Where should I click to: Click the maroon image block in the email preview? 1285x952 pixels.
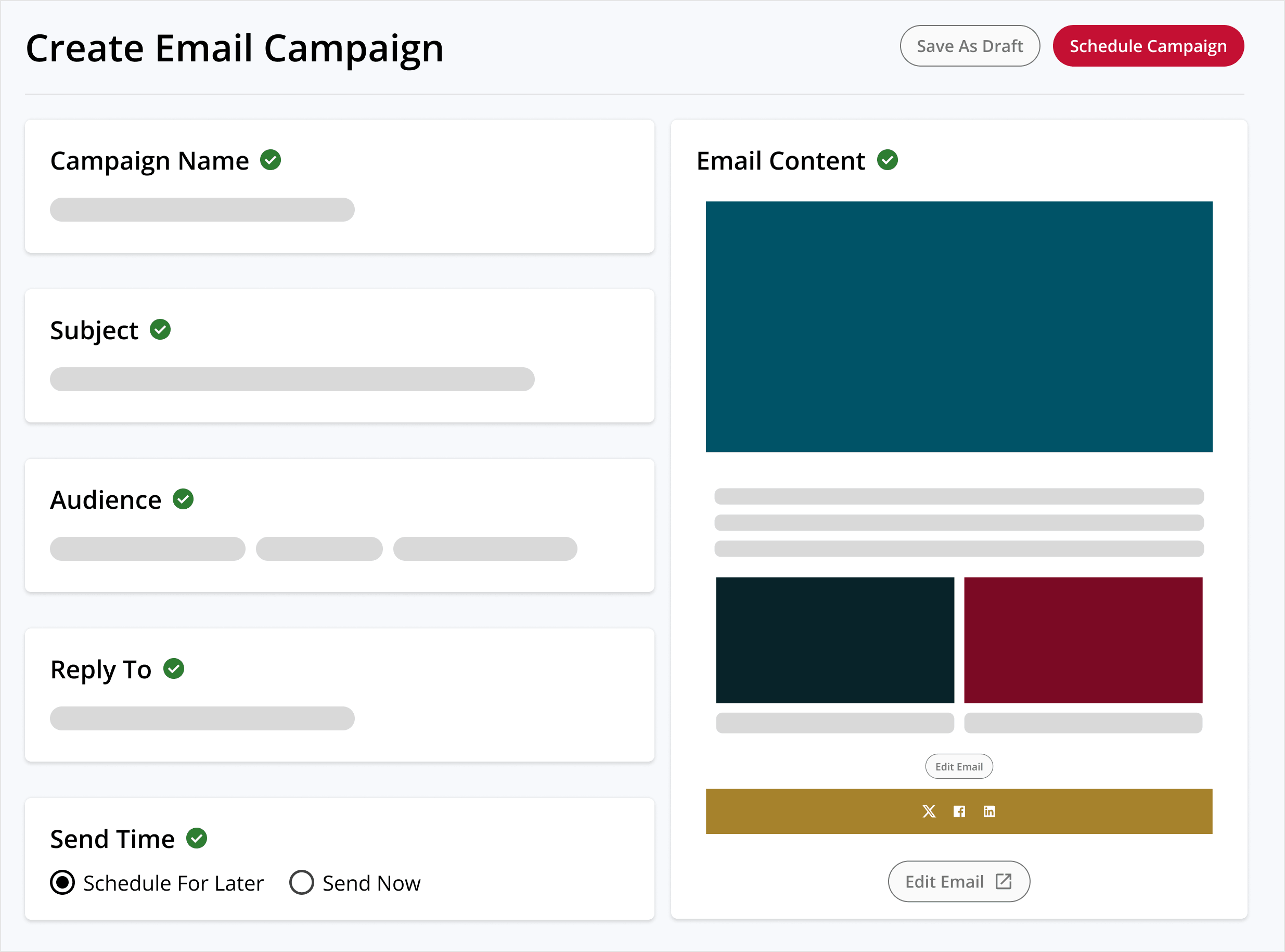[x=1083, y=640]
